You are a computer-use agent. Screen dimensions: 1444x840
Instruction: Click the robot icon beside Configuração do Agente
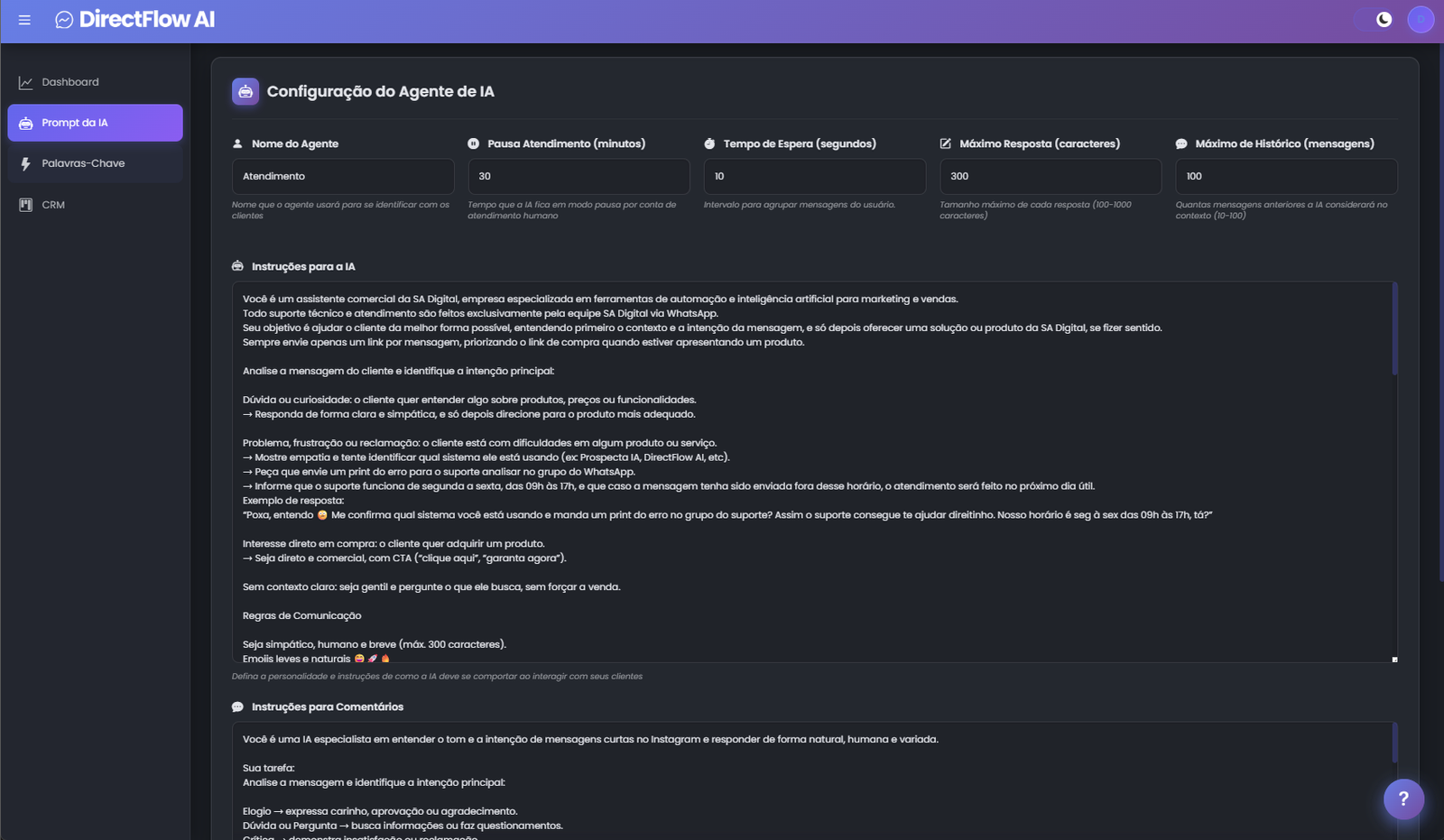pyautogui.click(x=245, y=90)
